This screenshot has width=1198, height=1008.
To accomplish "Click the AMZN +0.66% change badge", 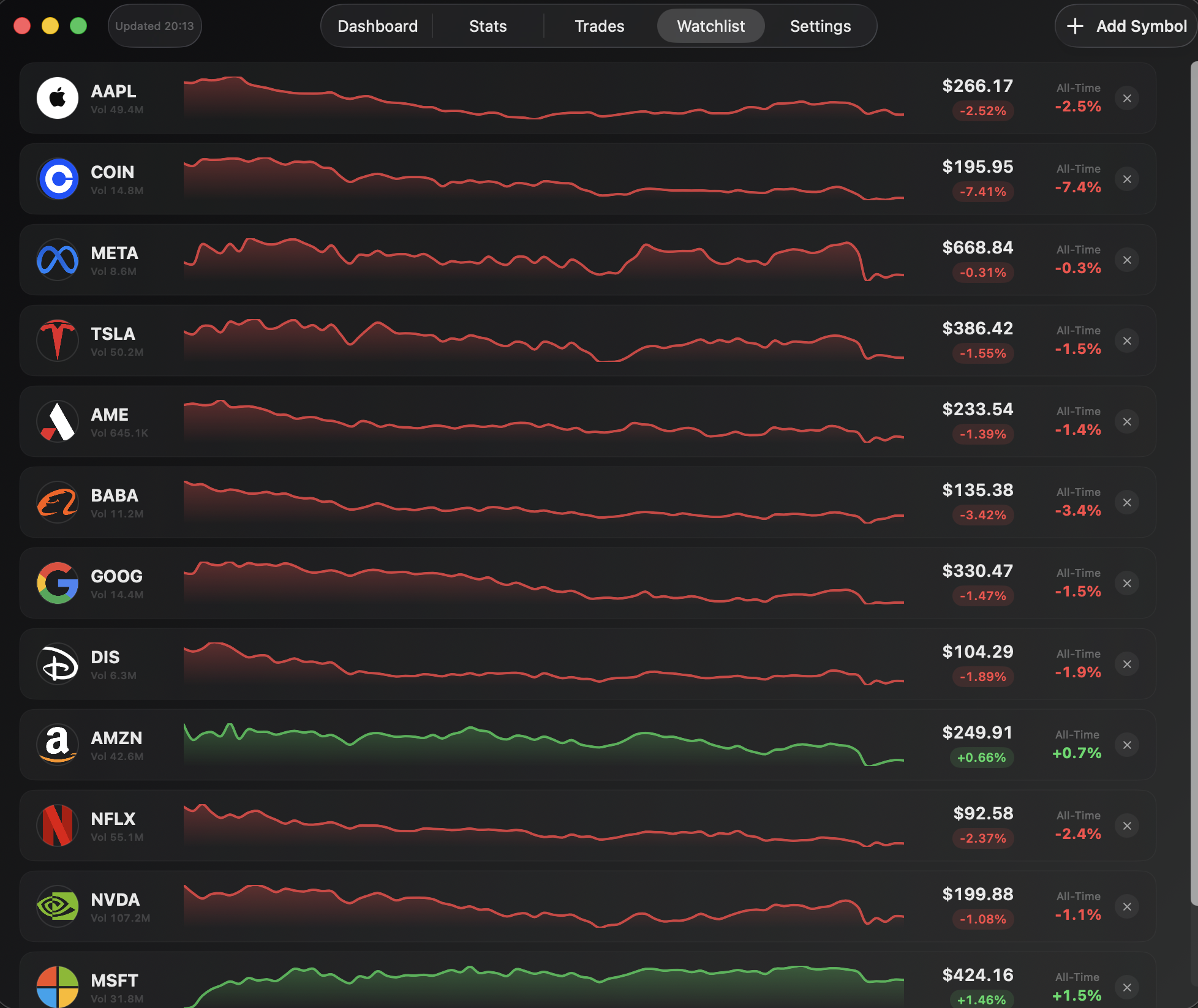I will [982, 758].
